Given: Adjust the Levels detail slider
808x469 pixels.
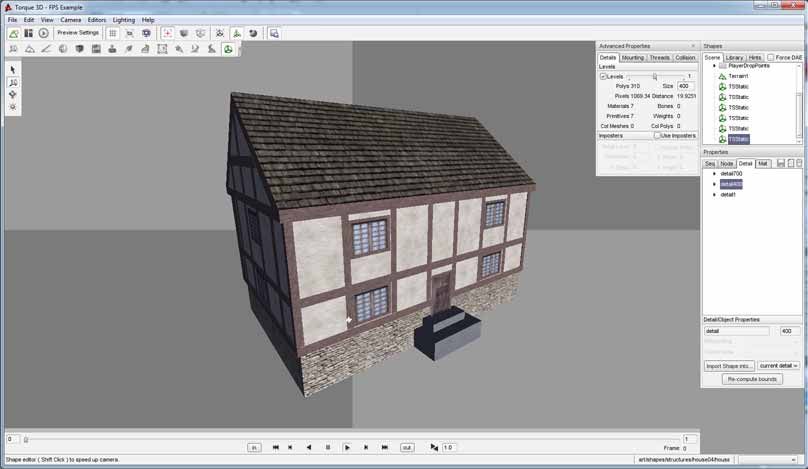Looking at the screenshot, I should pyautogui.click(x=655, y=76).
